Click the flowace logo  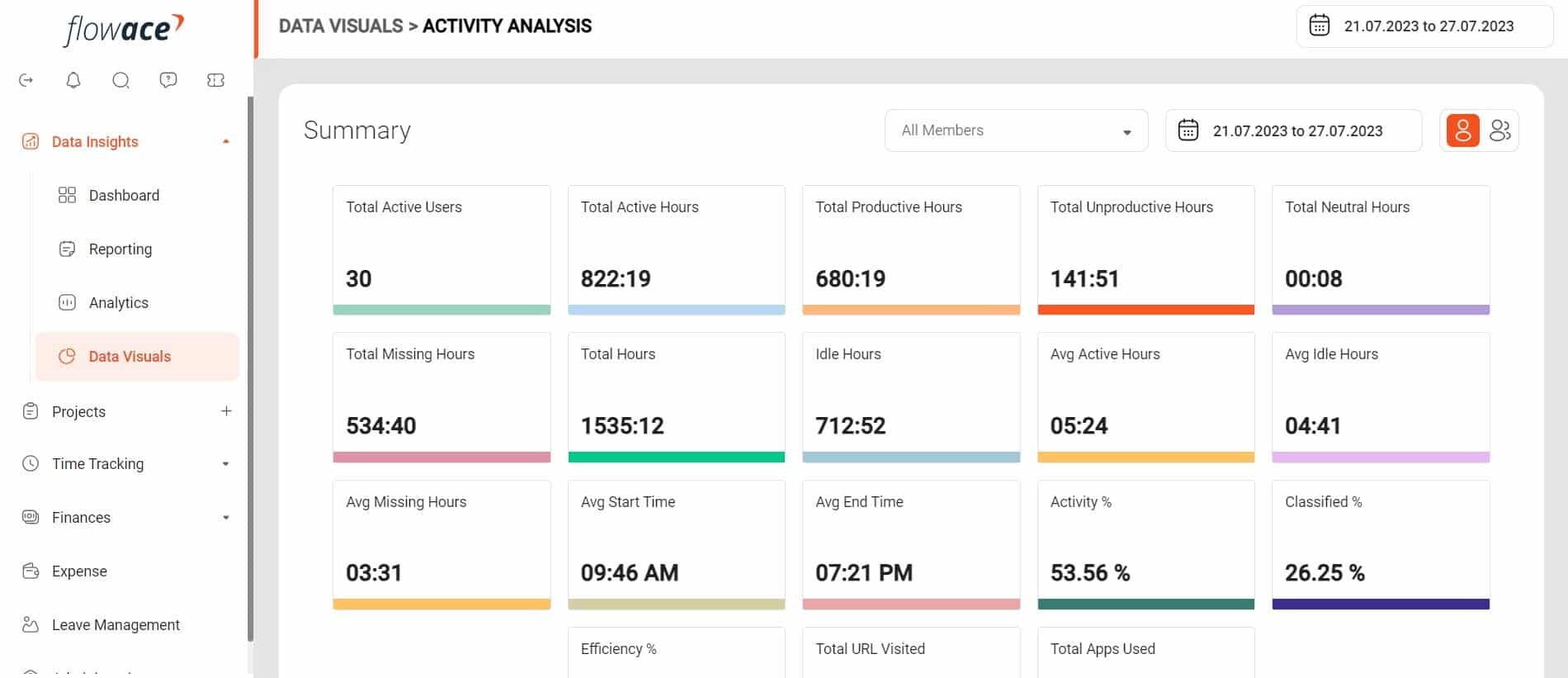pyautogui.click(x=124, y=30)
